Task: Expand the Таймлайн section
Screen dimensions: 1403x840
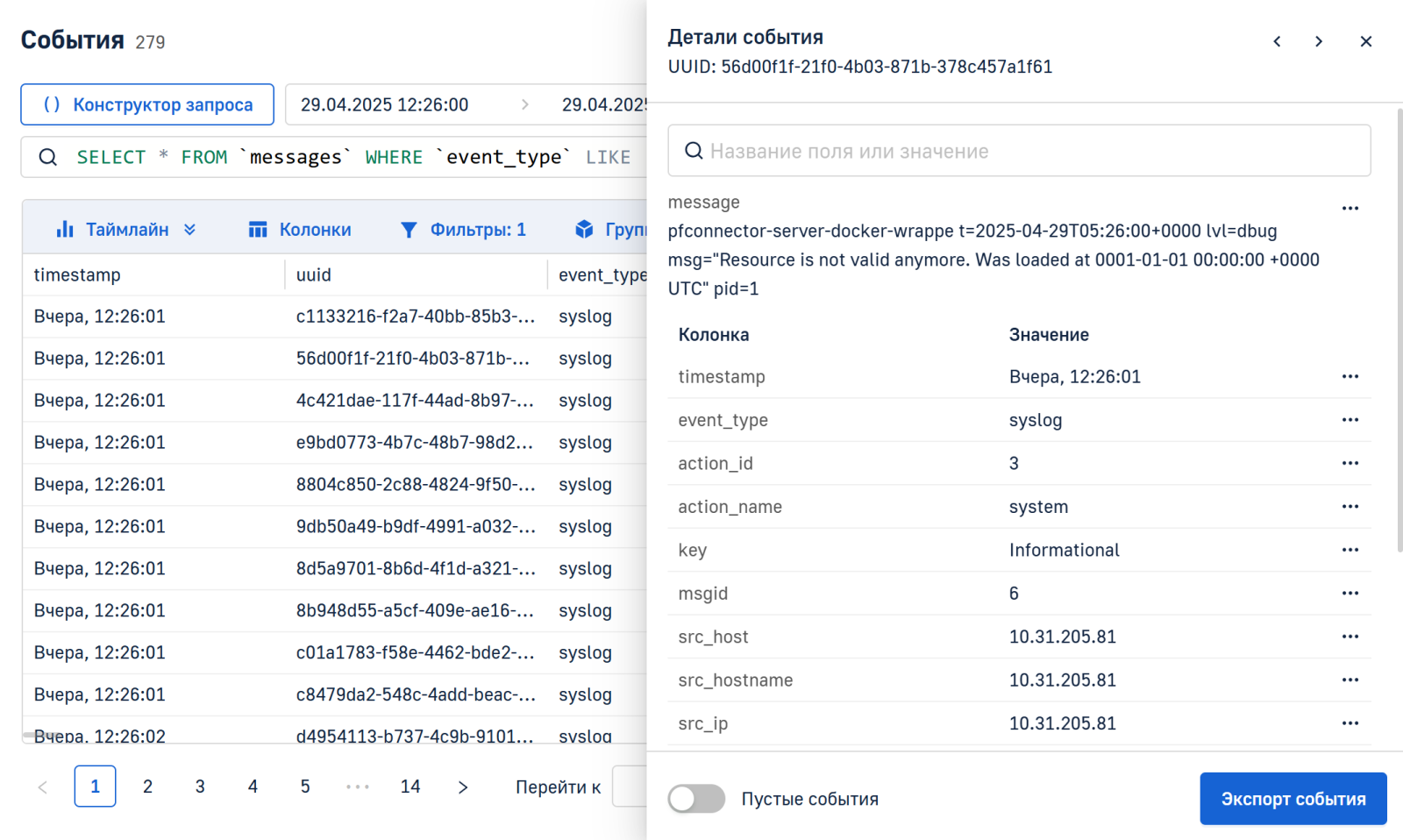Action: [126, 230]
